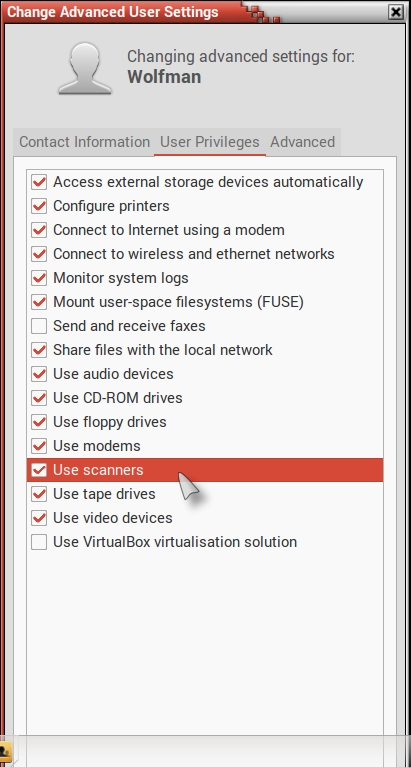The image size is (411, 768).
Task: Enable Use VirtualBox virtualisation solution
Action: tap(39, 542)
